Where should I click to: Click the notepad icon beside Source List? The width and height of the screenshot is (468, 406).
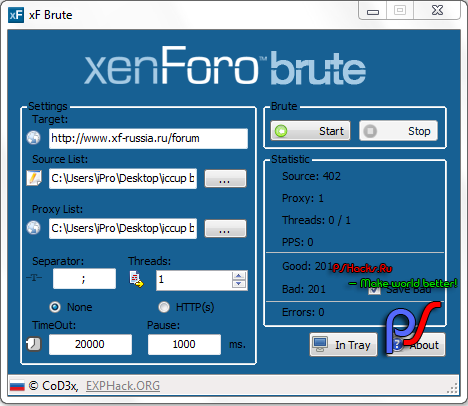tap(34, 178)
